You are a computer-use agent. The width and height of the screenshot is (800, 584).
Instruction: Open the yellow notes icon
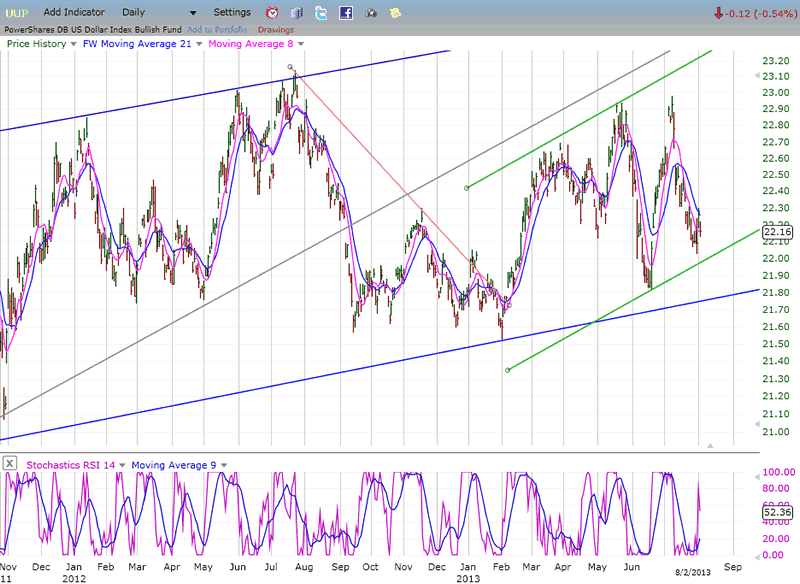pyautogui.click(x=395, y=13)
